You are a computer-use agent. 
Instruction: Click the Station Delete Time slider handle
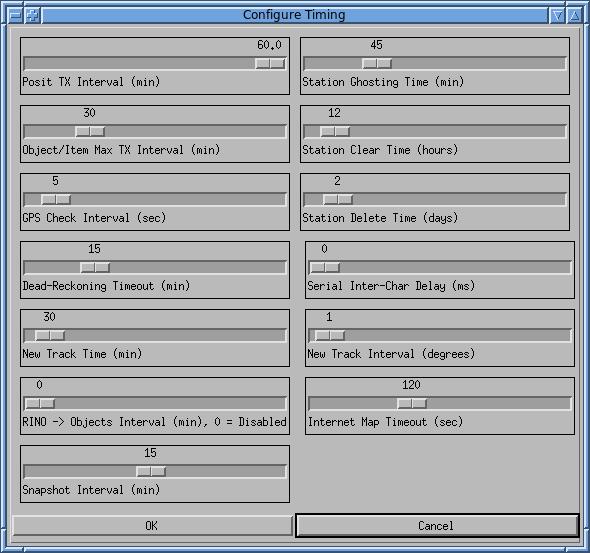[x=338, y=199]
